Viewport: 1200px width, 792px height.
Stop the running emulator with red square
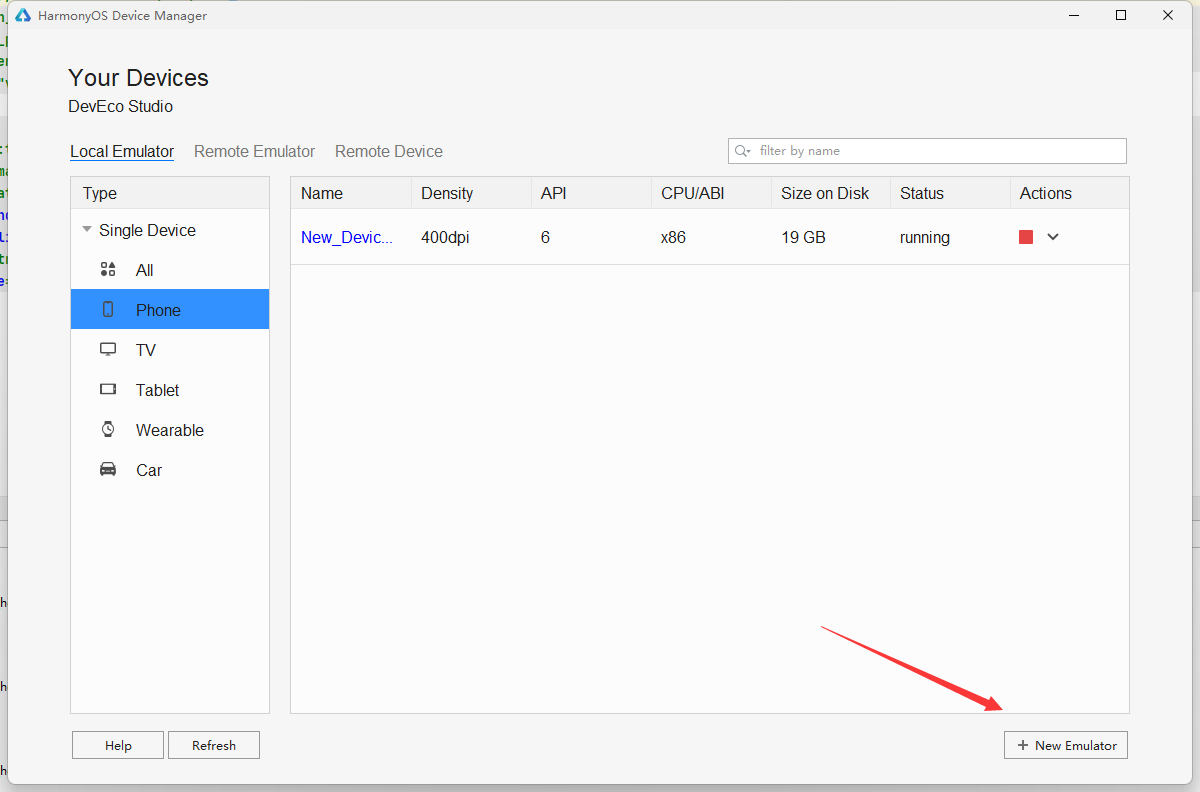point(1026,237)
